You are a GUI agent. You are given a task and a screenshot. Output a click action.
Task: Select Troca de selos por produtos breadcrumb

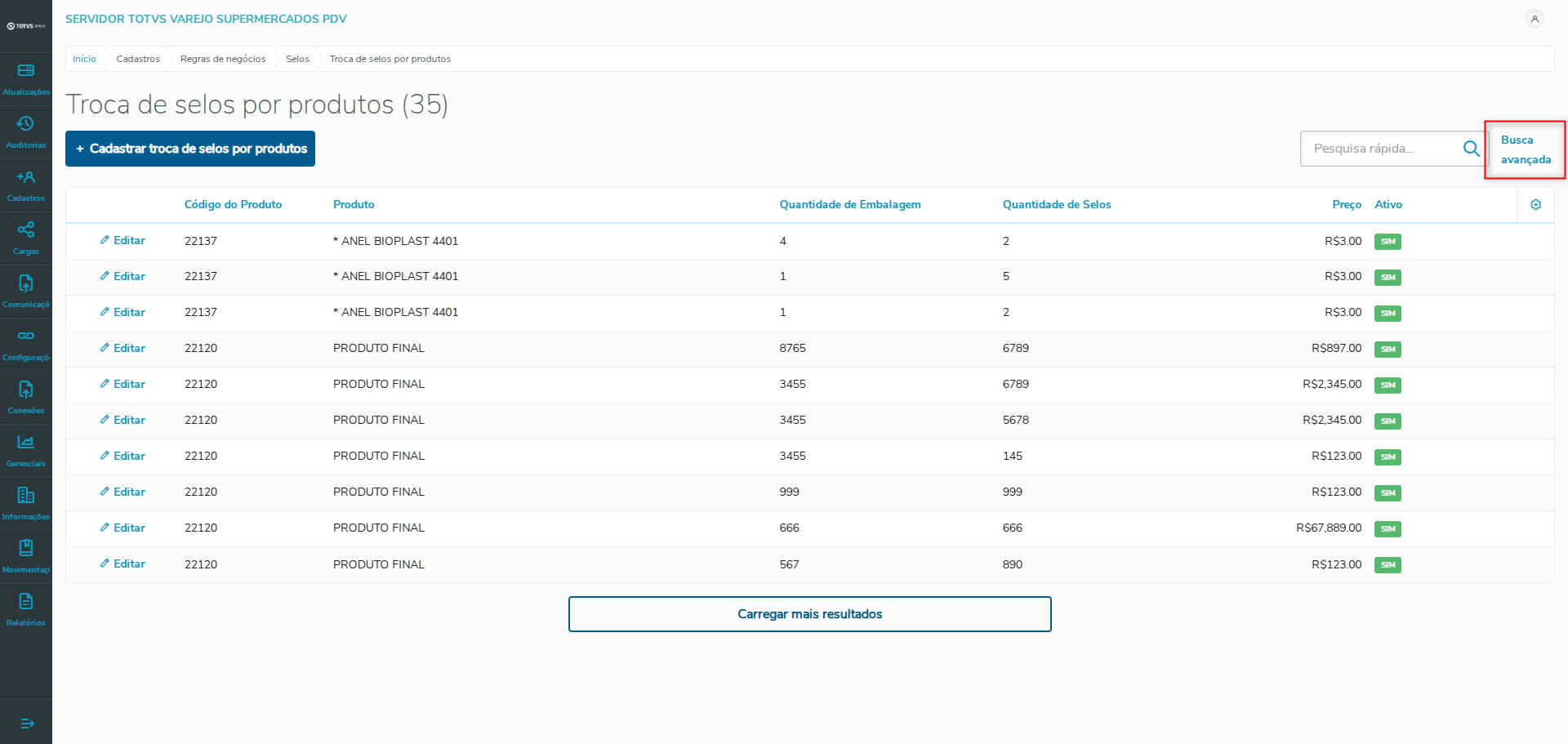click(390, 59)
